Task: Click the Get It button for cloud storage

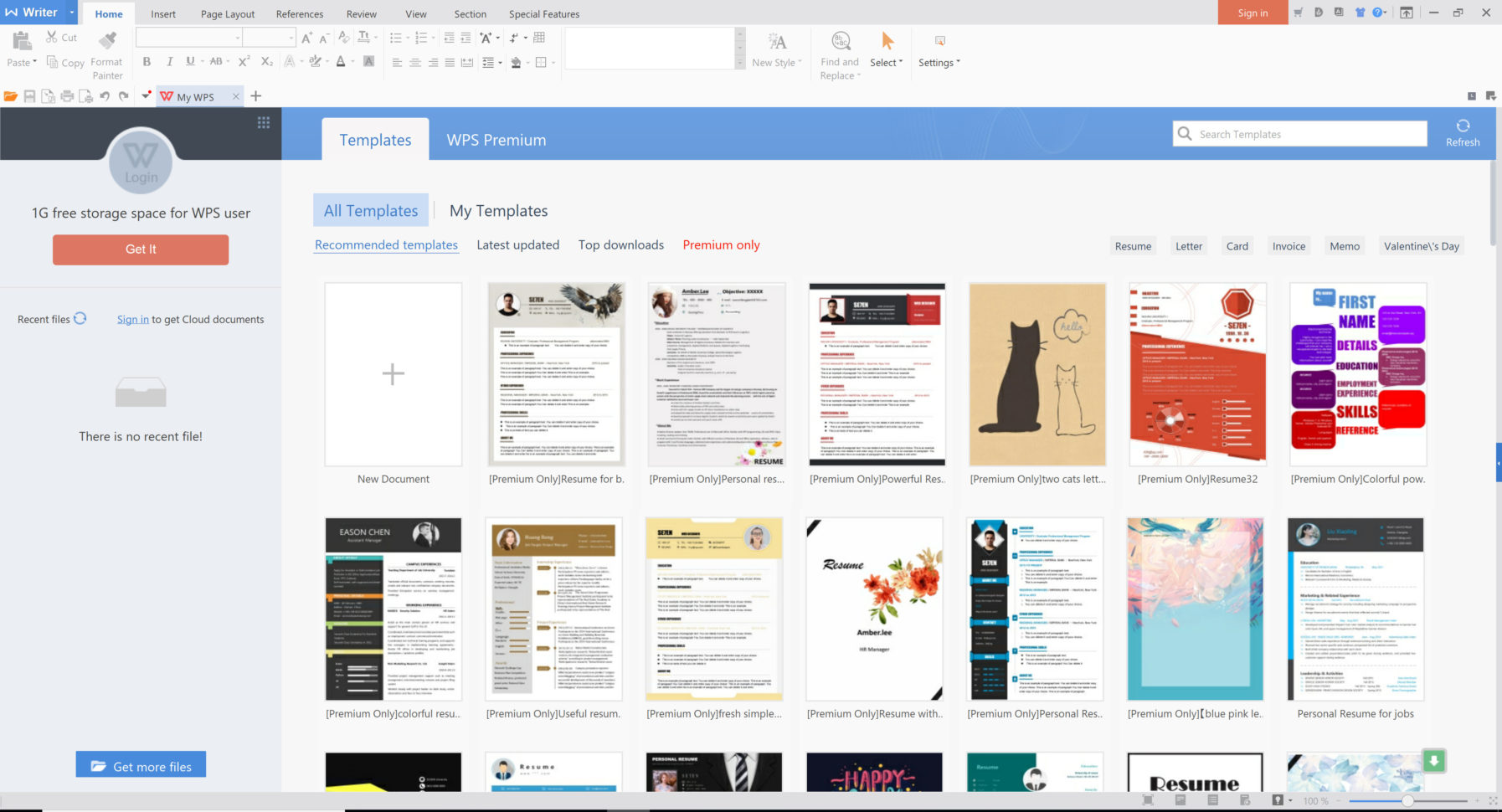Action: coord(140,249)
